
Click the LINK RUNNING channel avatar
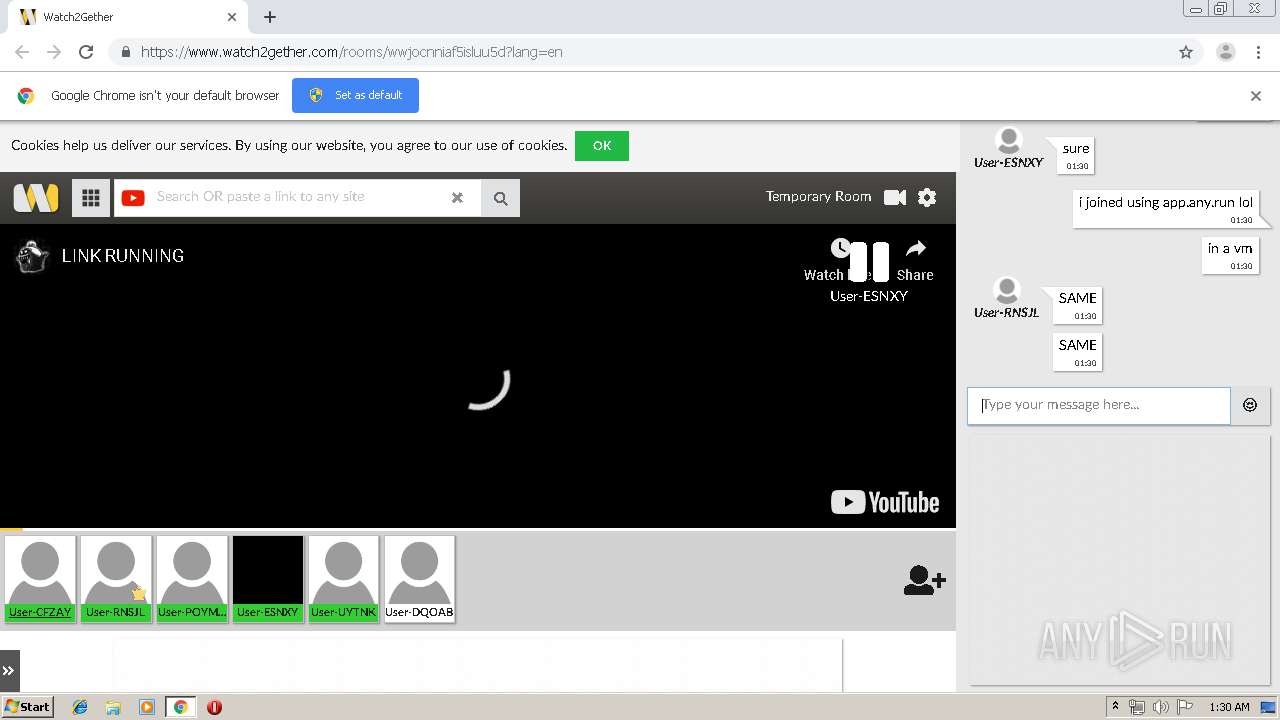coord(33,256)
